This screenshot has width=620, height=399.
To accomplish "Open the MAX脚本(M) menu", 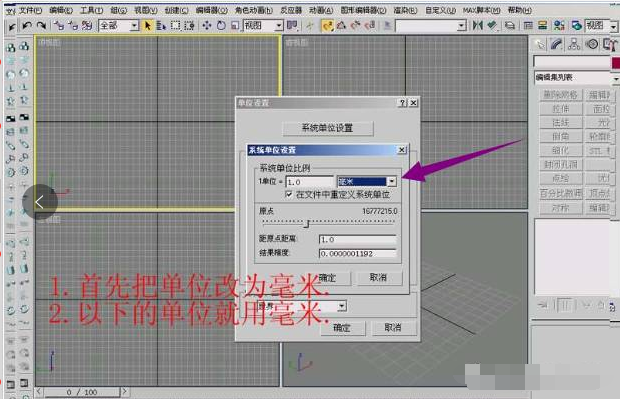I will click(482, 10).
